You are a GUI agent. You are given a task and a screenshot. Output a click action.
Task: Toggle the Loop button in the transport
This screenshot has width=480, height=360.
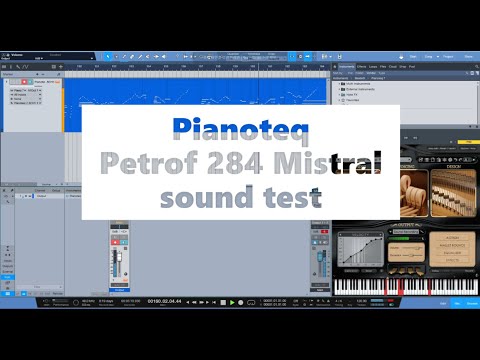(x=251, y=302)
